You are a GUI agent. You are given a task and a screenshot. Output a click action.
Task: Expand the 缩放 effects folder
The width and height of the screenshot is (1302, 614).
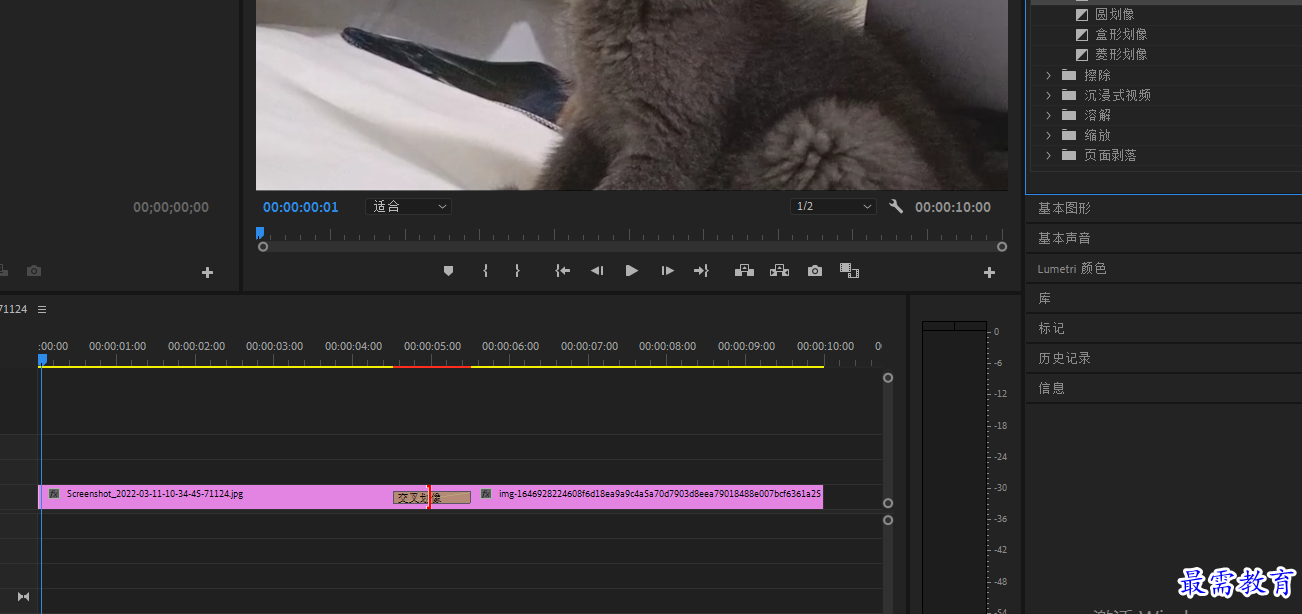tap(1048, 135)
